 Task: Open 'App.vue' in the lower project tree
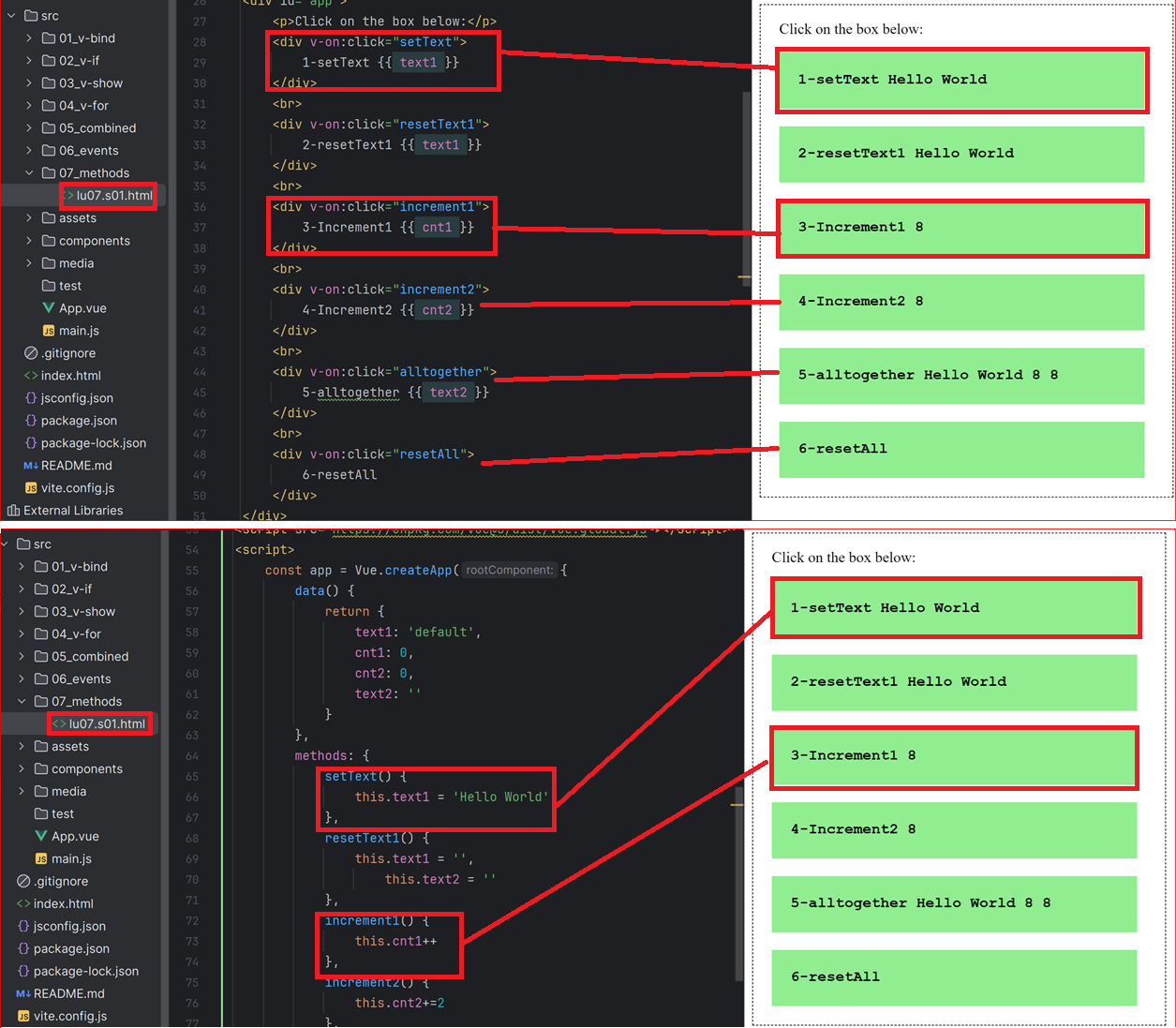point(75,837)
